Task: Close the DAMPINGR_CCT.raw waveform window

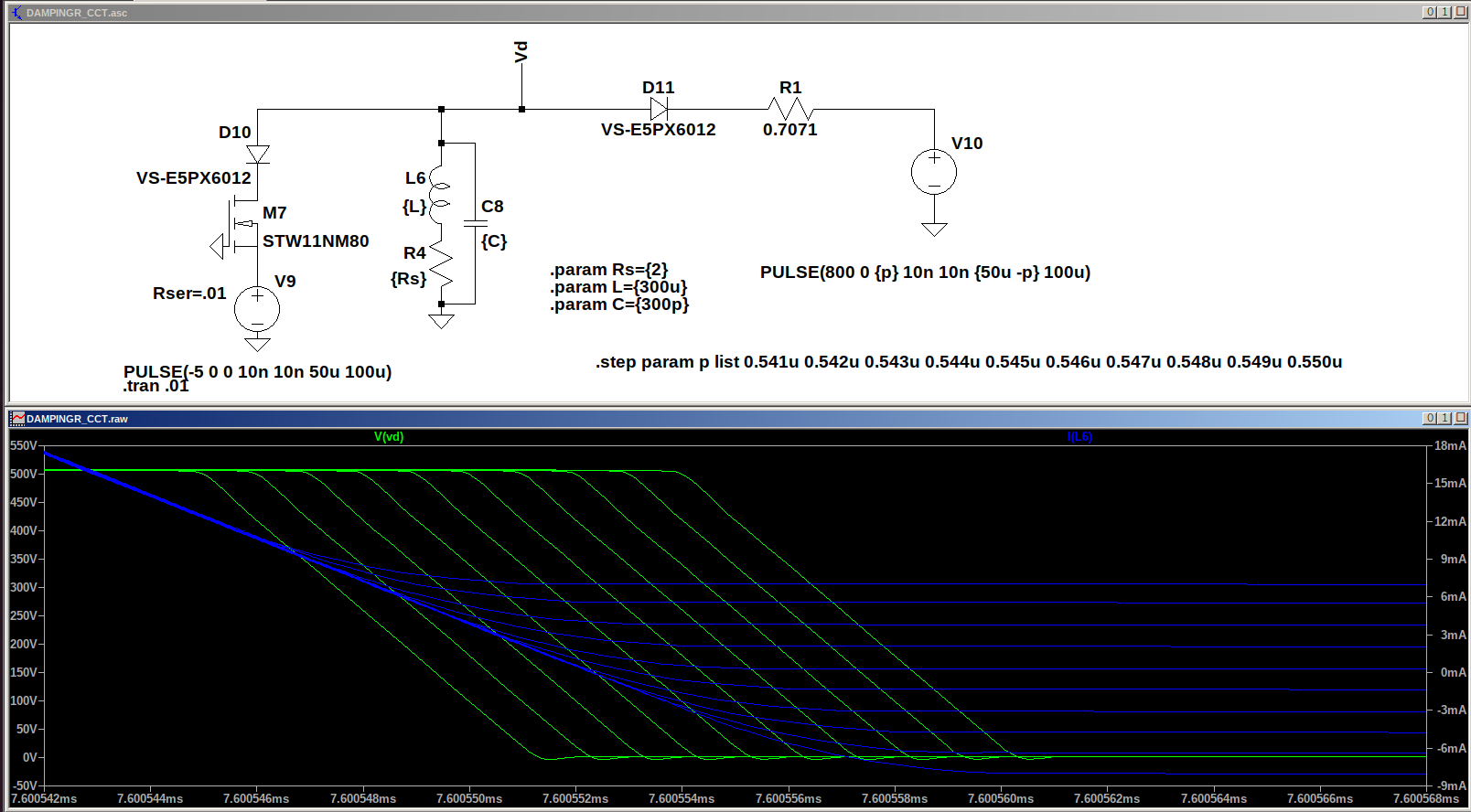Action: (1460, 418)
